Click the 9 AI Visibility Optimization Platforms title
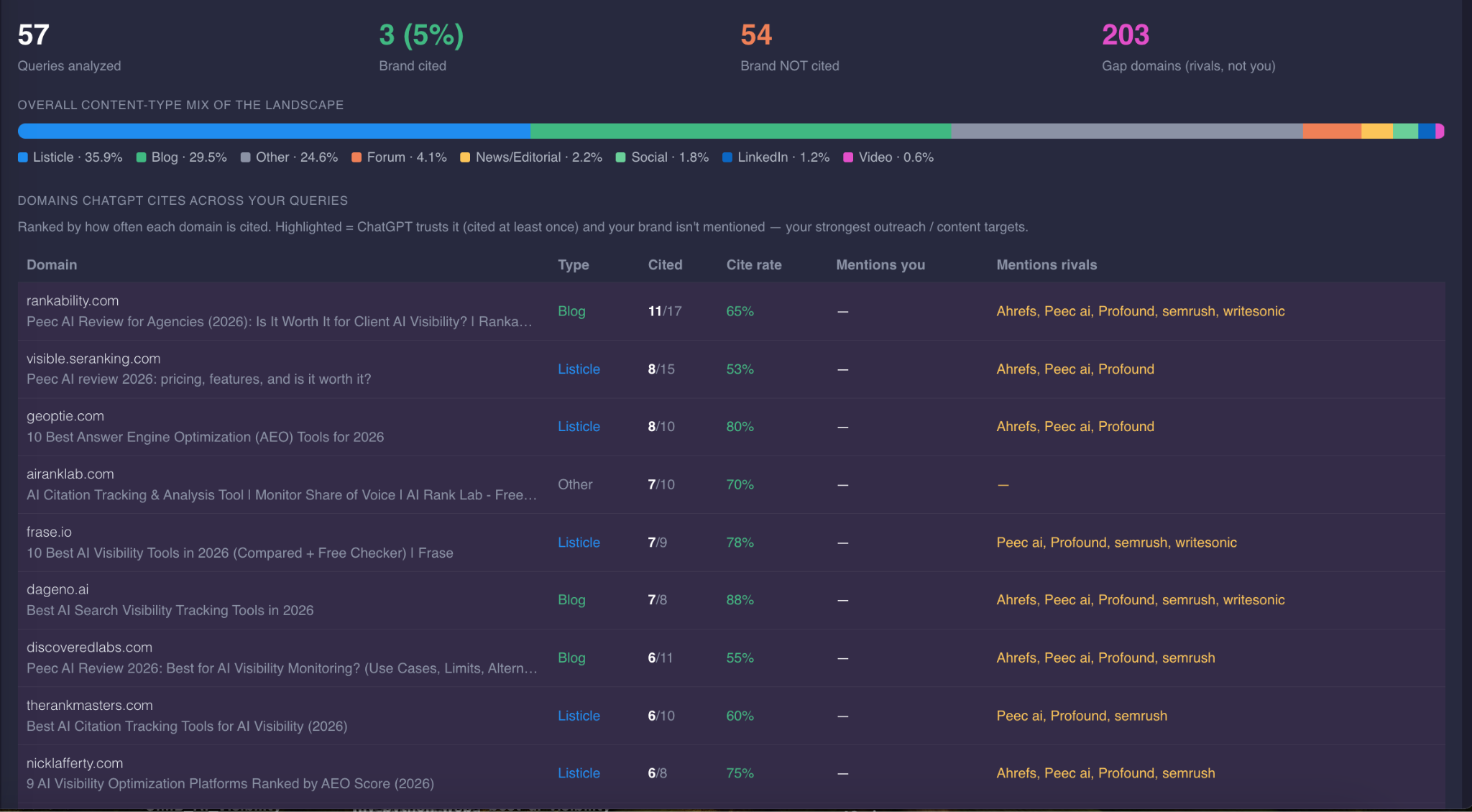The height and width of the screenshot is (812, 1472). pos(230,784)
